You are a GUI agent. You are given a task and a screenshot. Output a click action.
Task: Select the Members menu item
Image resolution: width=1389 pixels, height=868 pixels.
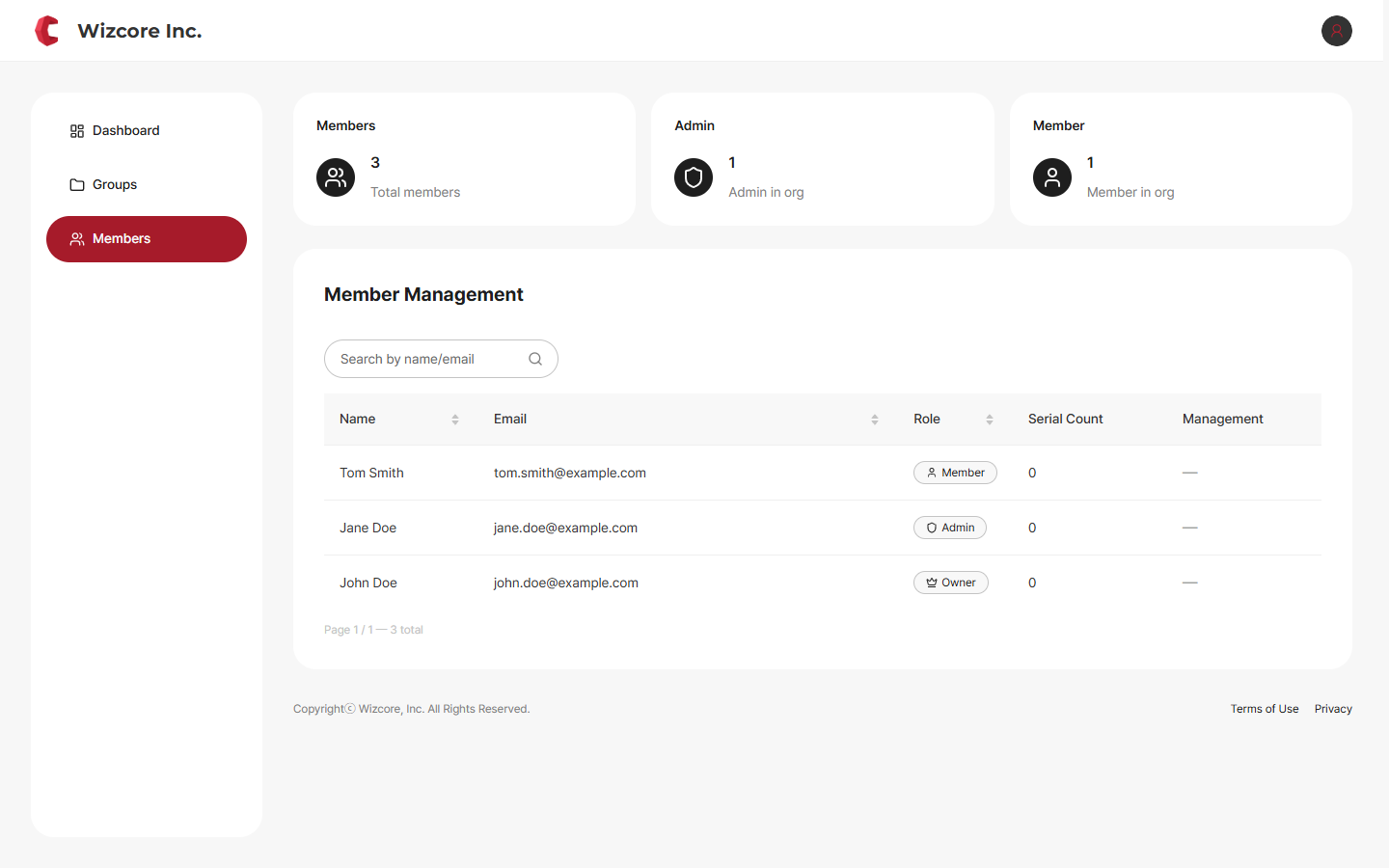tap(147, 239)
